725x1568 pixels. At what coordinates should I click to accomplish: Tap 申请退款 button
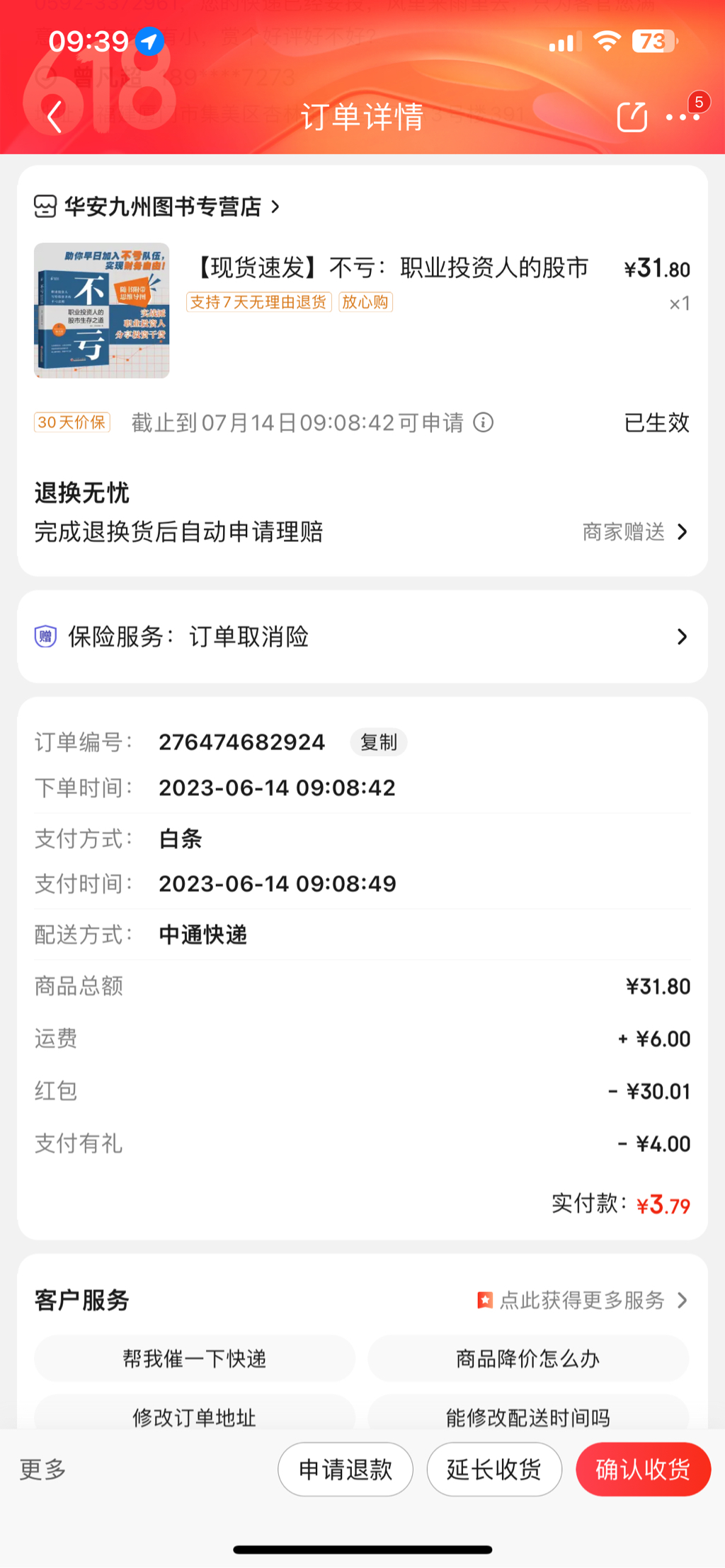click(346, 1470)
